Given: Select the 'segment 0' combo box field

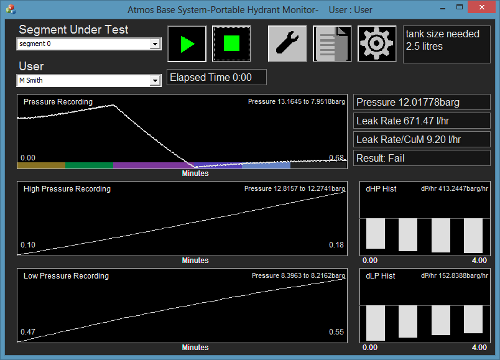Looking at the screenshot, I should coord(89,44).
